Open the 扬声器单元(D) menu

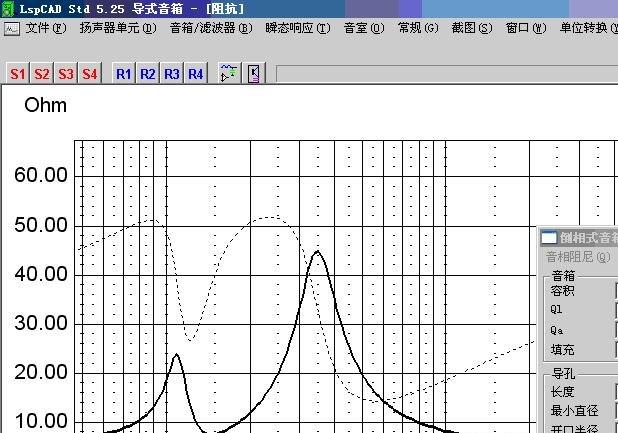[x=118, y=28]
